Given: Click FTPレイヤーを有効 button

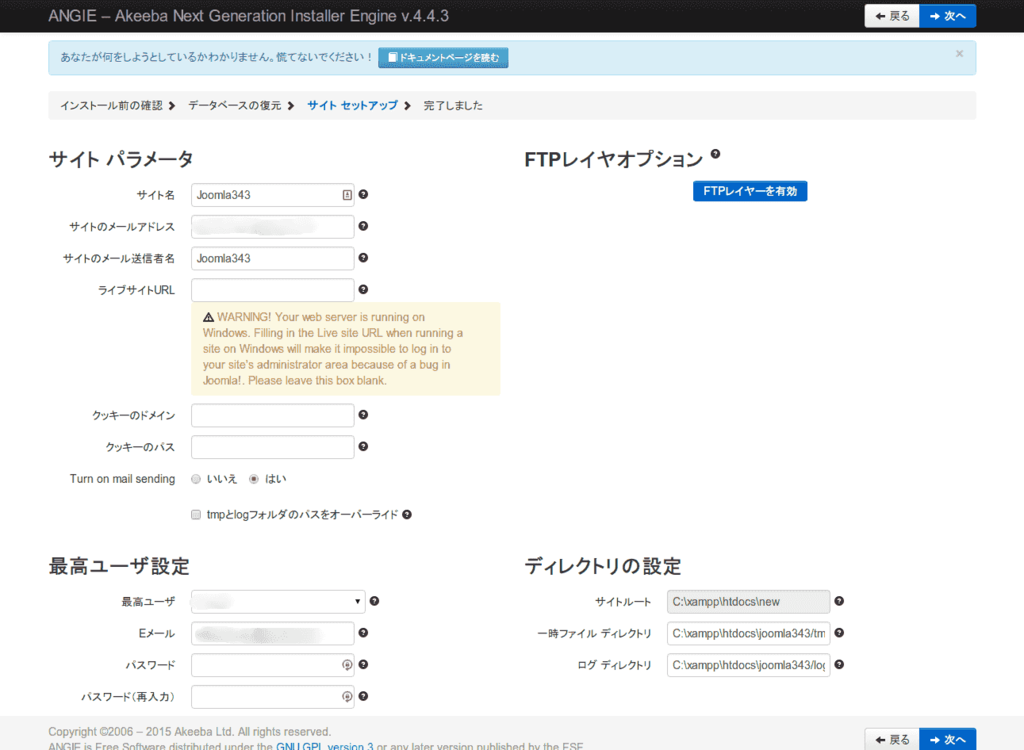Looking at the screenshot, I should click(749, 191).
